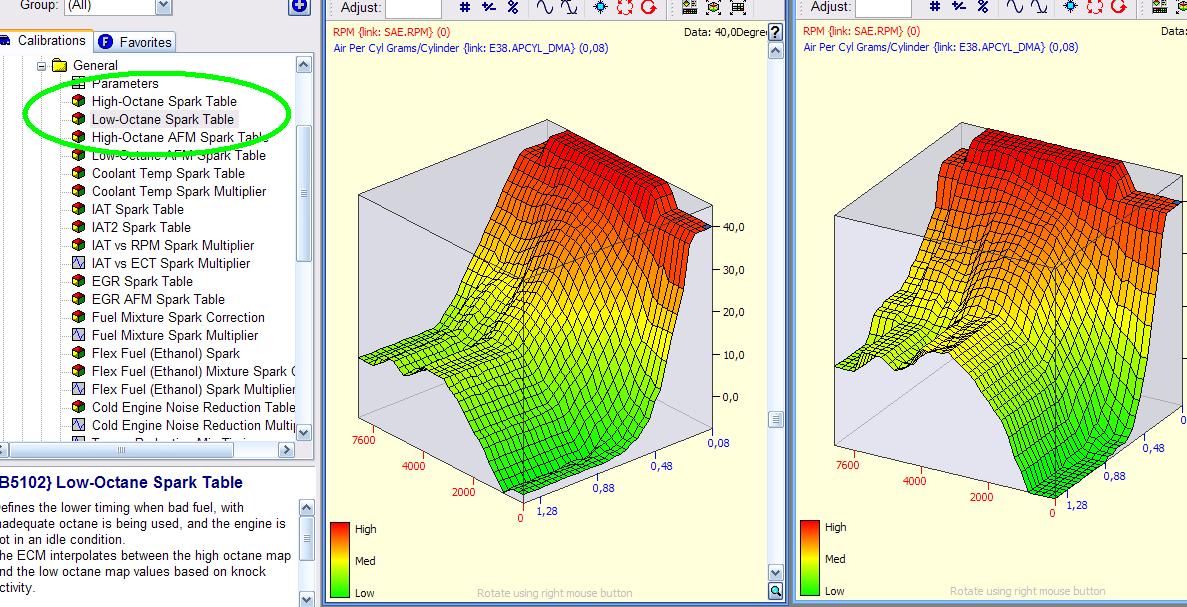
Task: Click the red dashed-square icon in right chart toolbar
Action: coord(1095,7)
